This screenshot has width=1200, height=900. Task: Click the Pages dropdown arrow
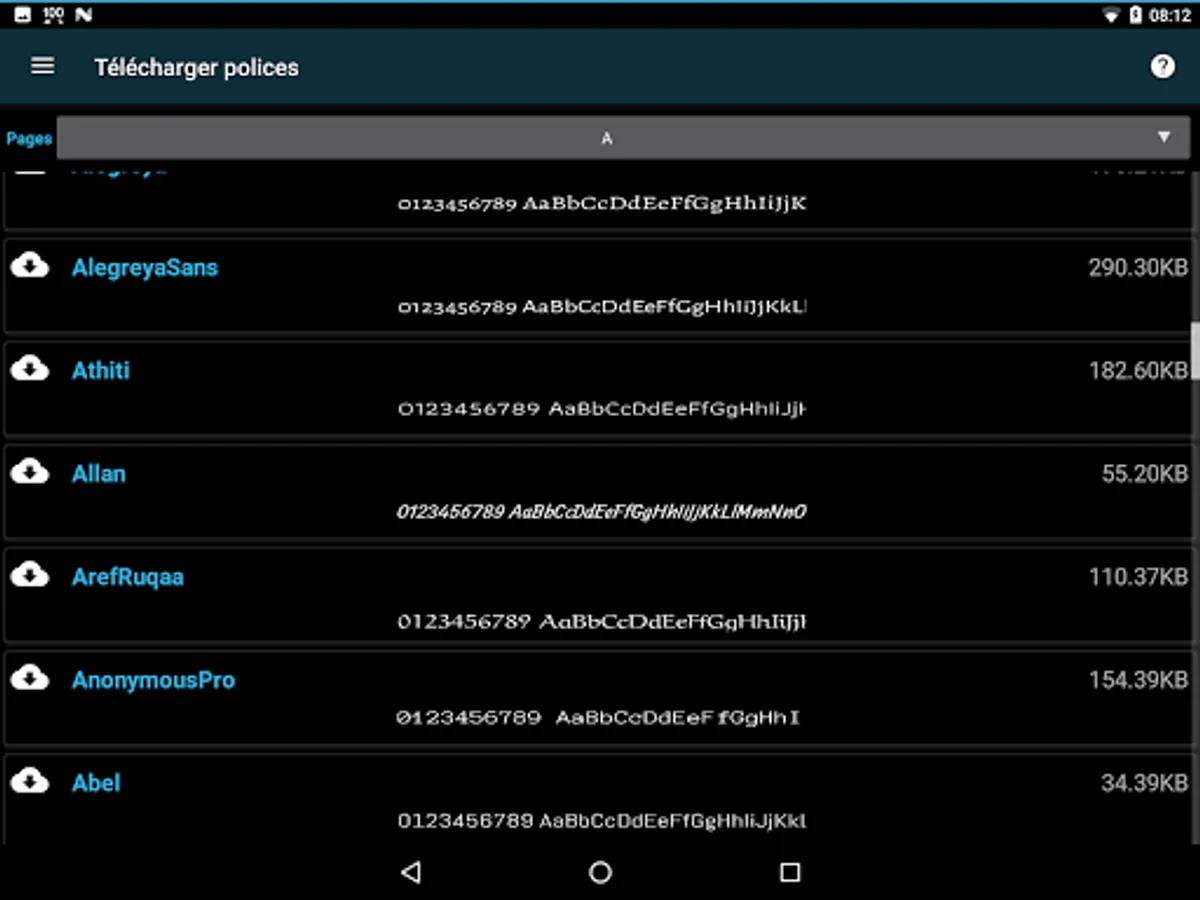coord(1164,137)
